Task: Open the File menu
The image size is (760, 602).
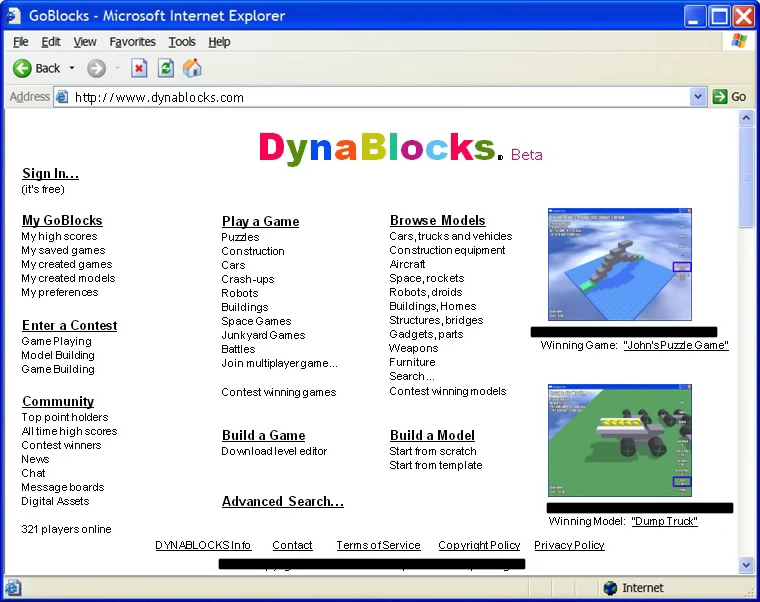Action: tap(20, 42)
